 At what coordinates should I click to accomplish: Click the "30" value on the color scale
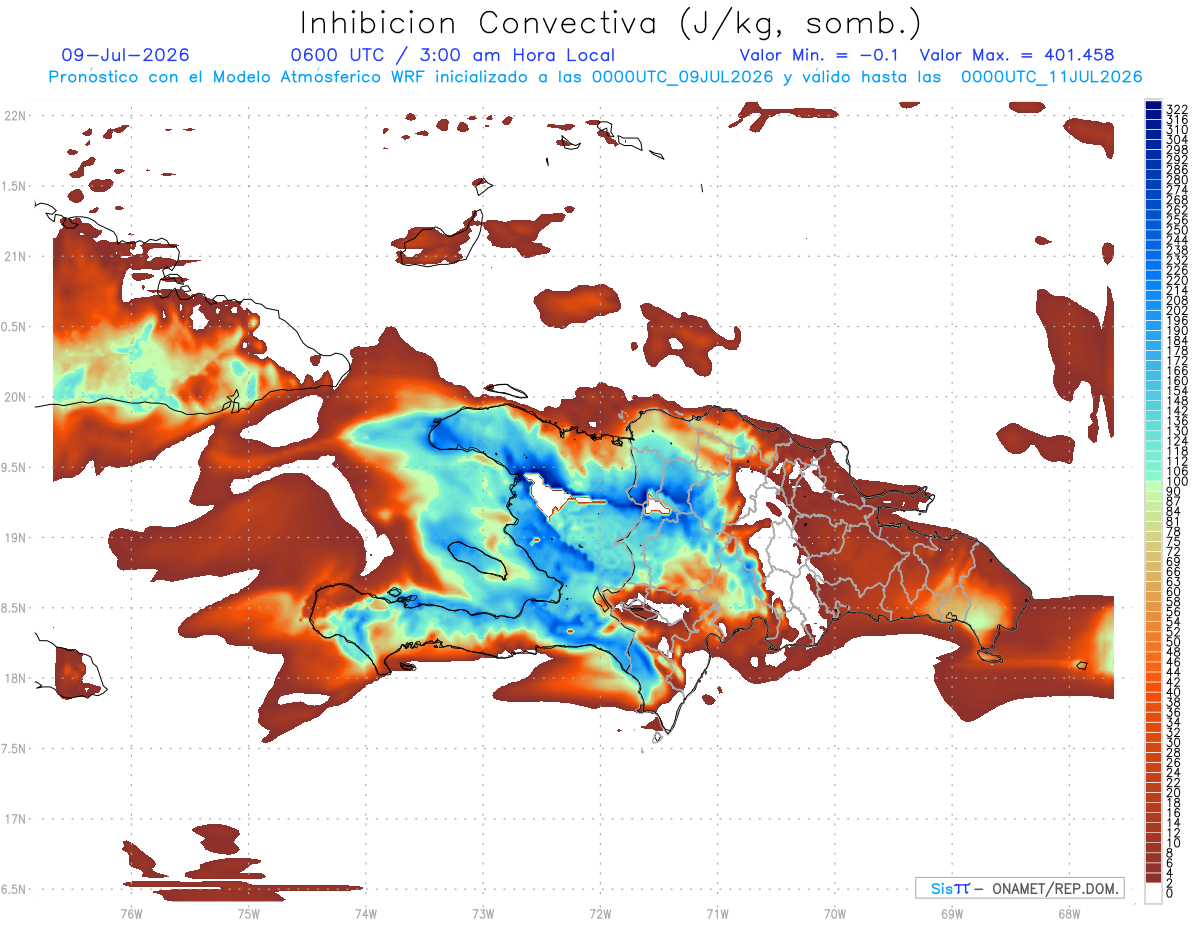point(1174,743)
